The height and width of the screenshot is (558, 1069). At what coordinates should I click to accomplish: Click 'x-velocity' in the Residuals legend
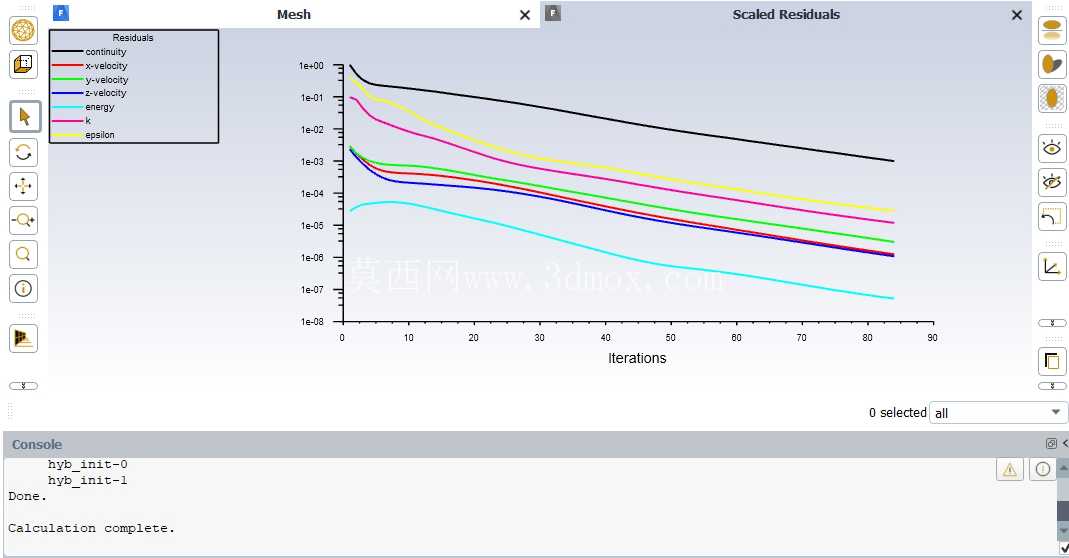[106, 65]
